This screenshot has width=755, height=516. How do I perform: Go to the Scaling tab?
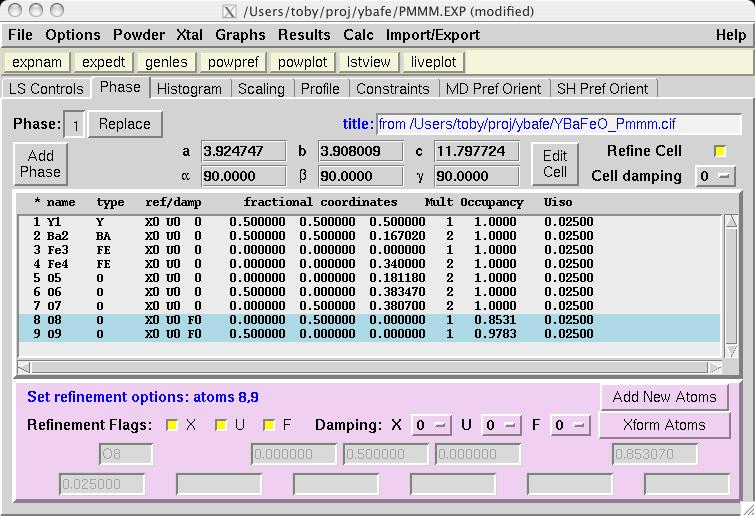[261, 89]
